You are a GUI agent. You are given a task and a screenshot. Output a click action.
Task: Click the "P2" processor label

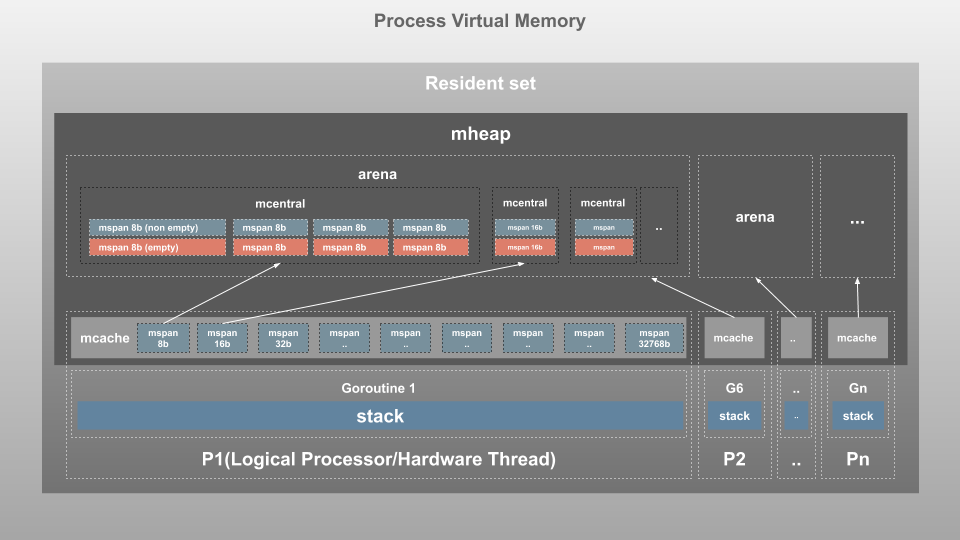coord(733,460)
